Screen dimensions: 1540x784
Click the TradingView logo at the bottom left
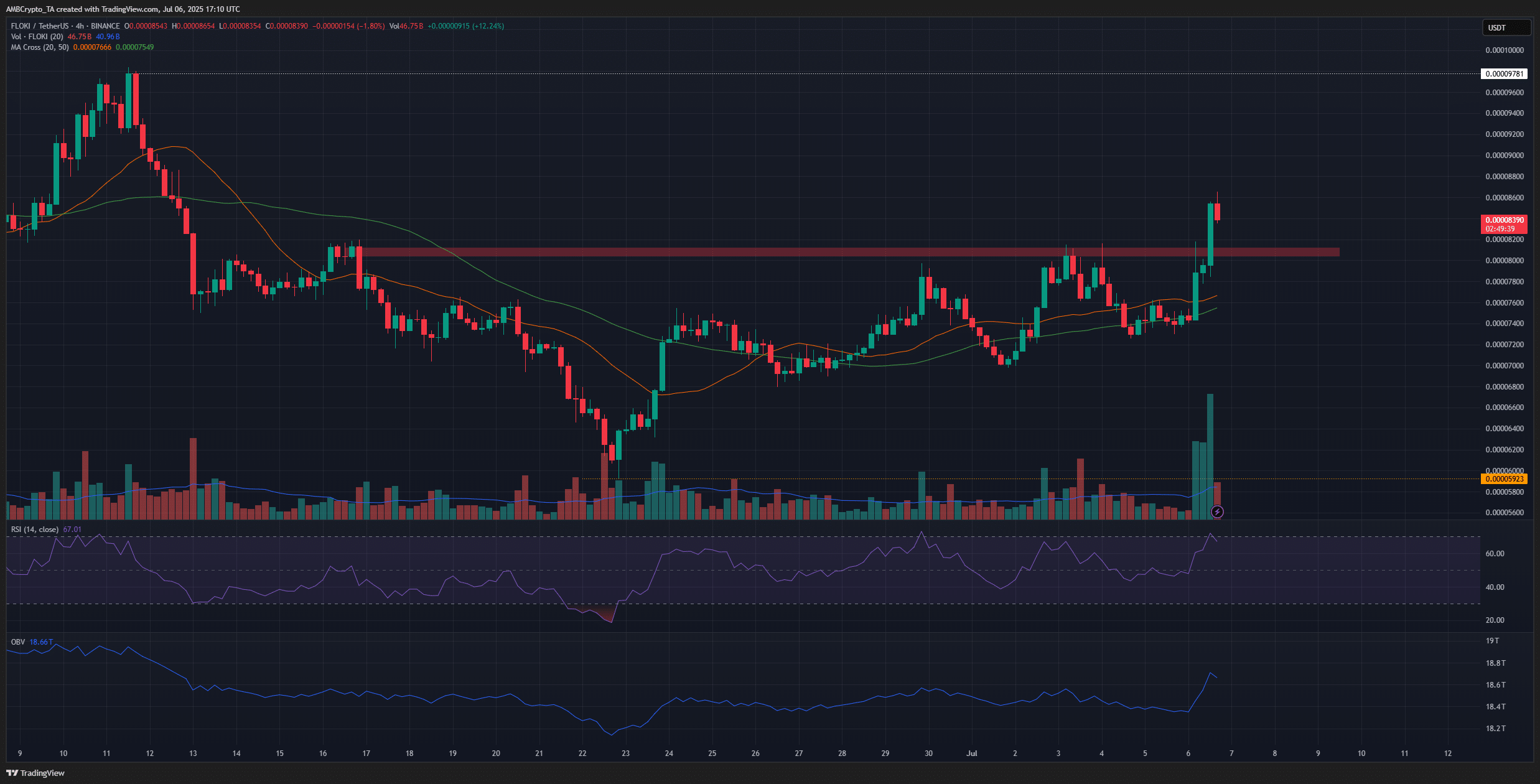click(x=35, y=773)
